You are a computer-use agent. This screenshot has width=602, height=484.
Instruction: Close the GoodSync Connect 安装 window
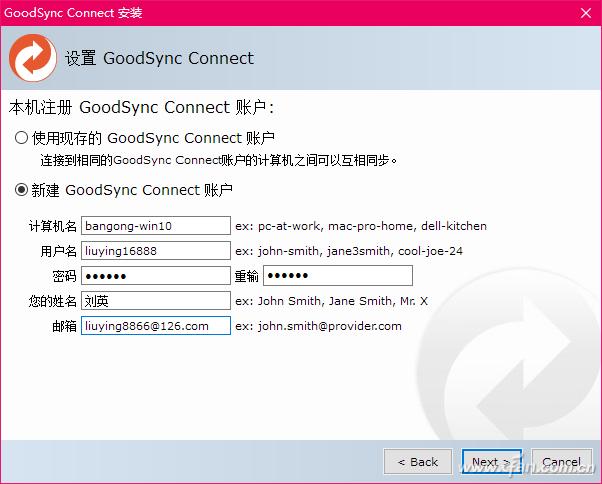pos(586,13)
